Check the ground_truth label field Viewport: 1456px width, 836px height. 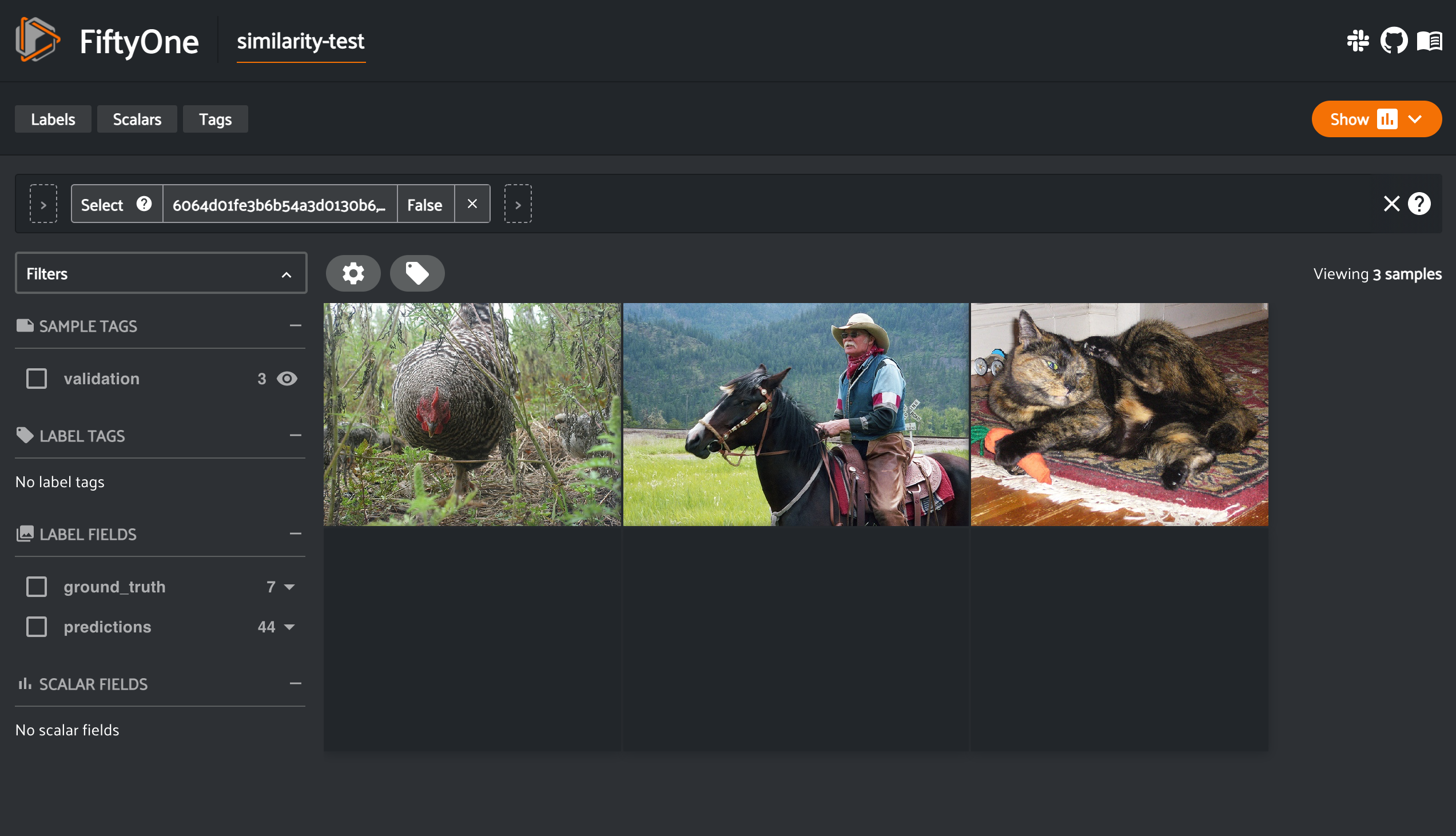click(37, 587)
